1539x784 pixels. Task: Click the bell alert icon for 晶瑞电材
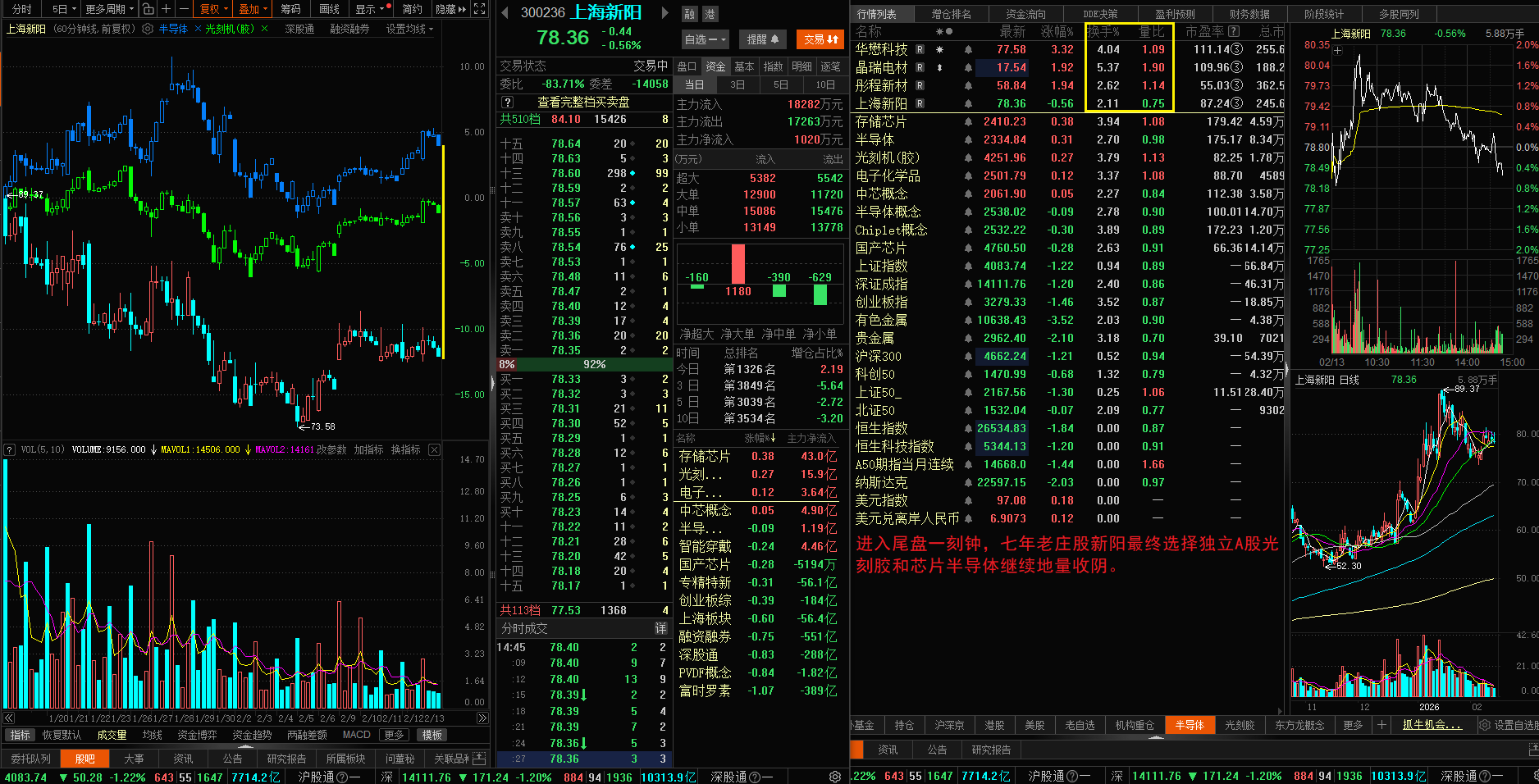[968, 68]
